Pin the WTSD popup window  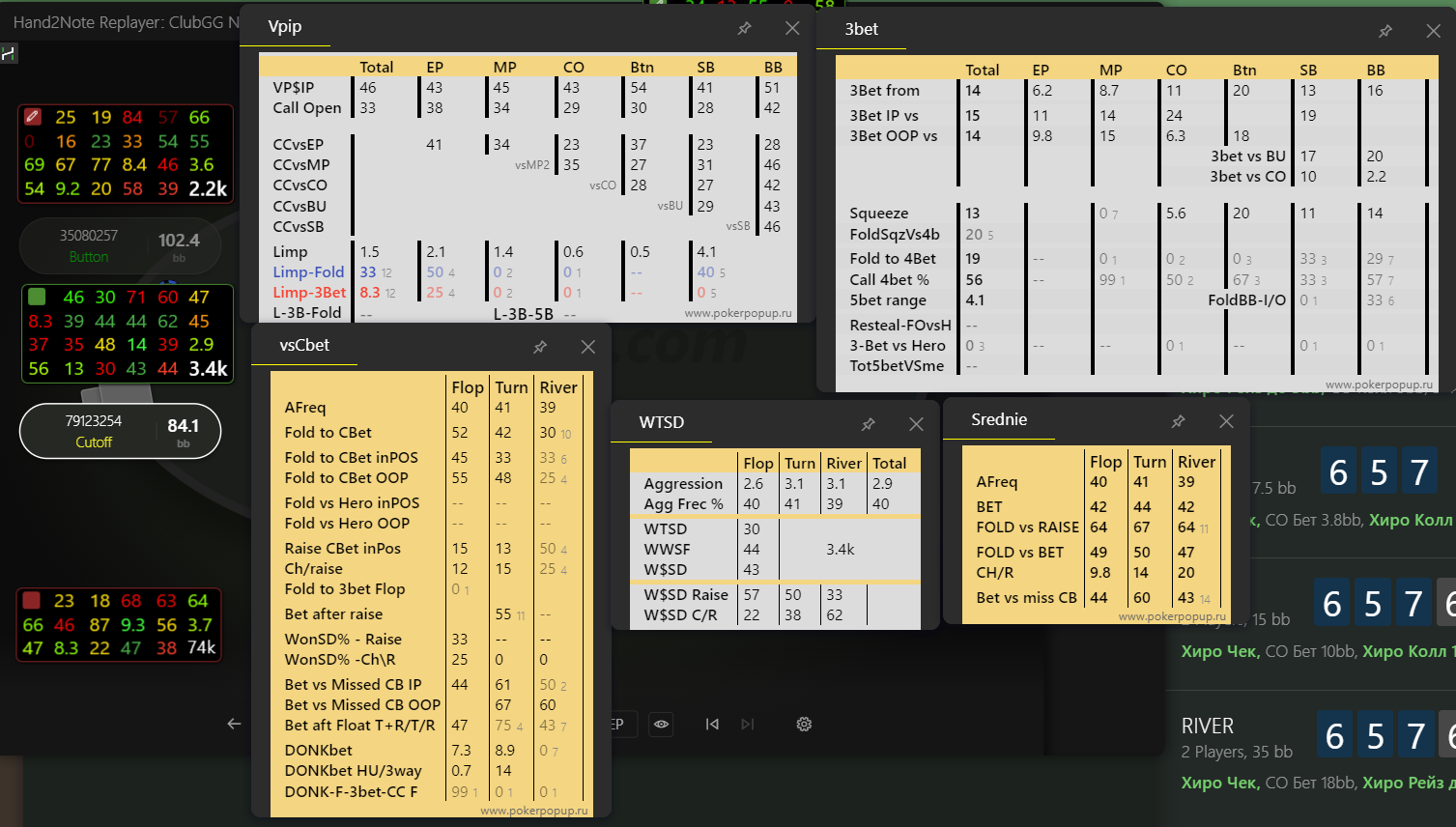tap(869, 424)
